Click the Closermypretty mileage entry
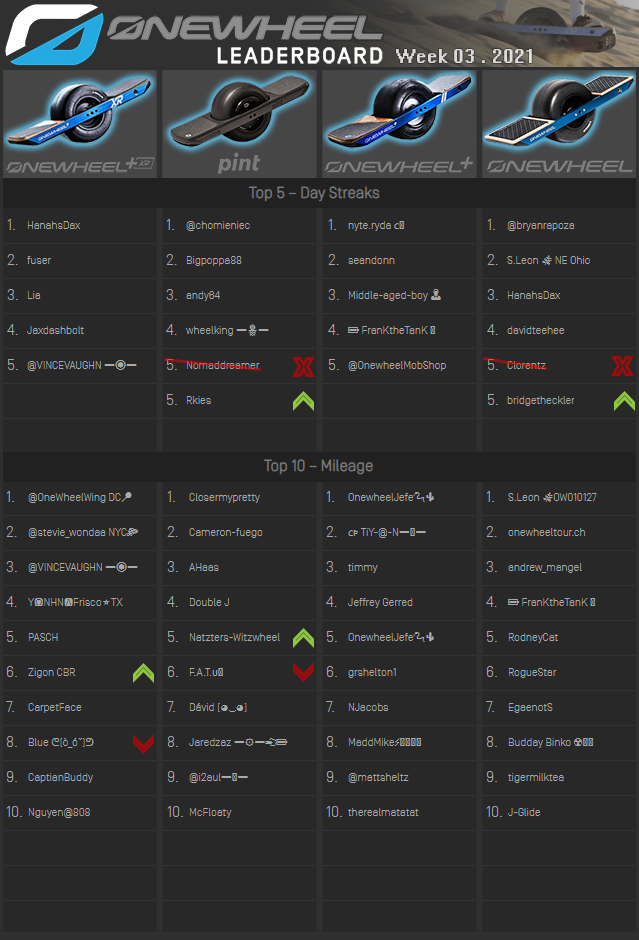The width and height of the screenshot is (639, 940). (224, 498)
